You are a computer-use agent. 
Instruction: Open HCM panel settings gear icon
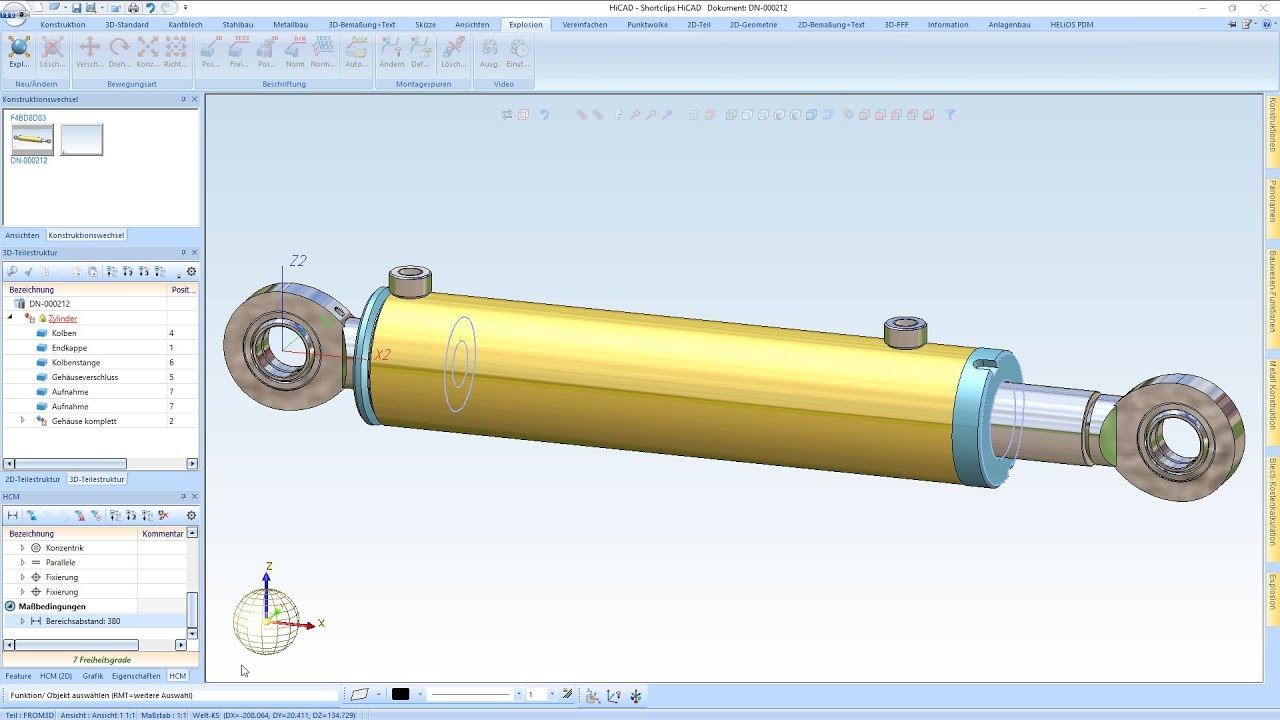click(192, 515)
